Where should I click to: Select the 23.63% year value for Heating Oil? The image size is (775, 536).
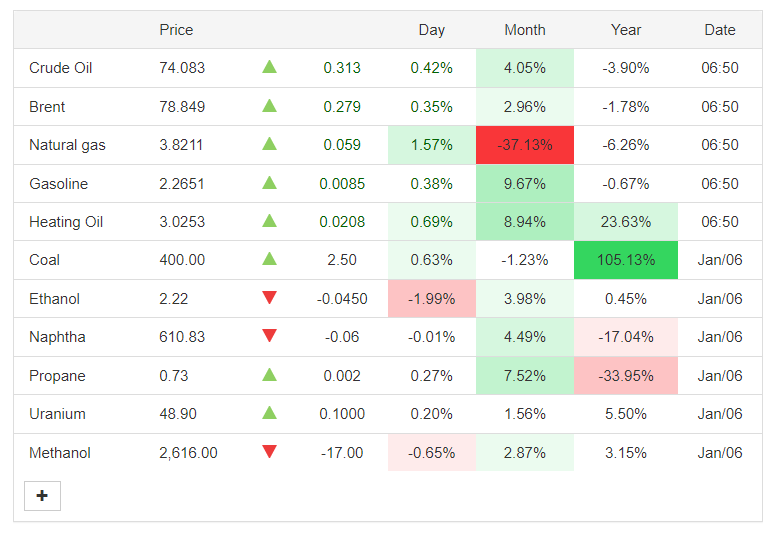[626, 222]
